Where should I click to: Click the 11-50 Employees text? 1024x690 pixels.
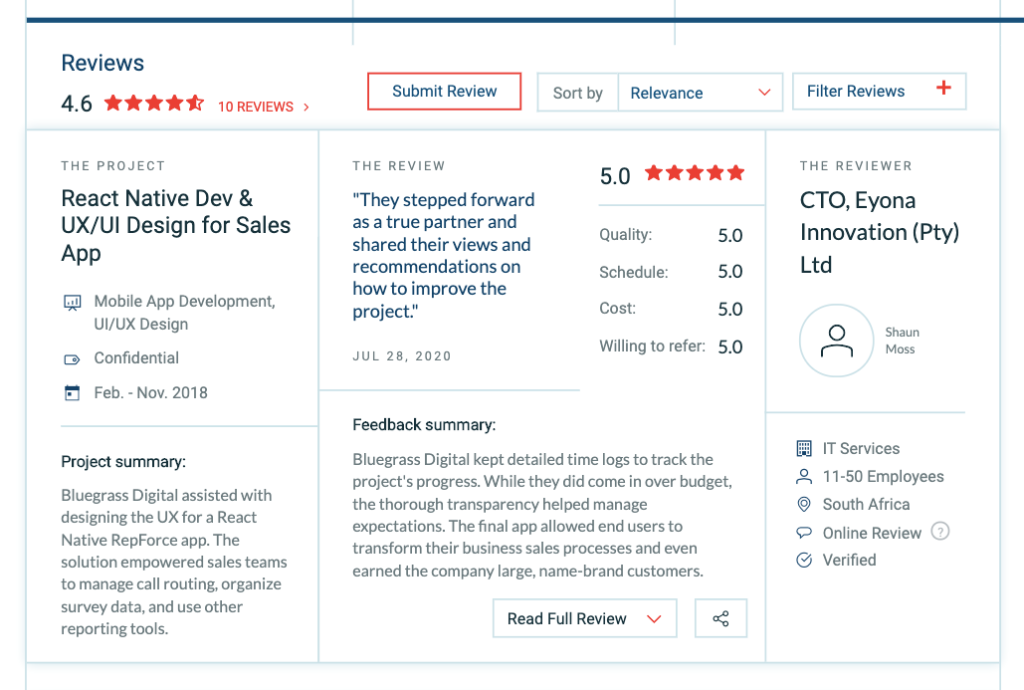(x=883, y=477)
